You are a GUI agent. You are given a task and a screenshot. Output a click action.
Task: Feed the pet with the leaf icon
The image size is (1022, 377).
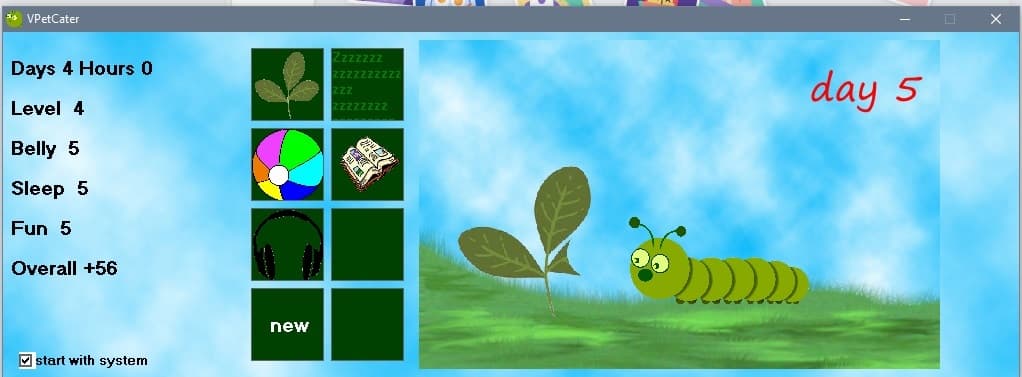coord(287,84)
